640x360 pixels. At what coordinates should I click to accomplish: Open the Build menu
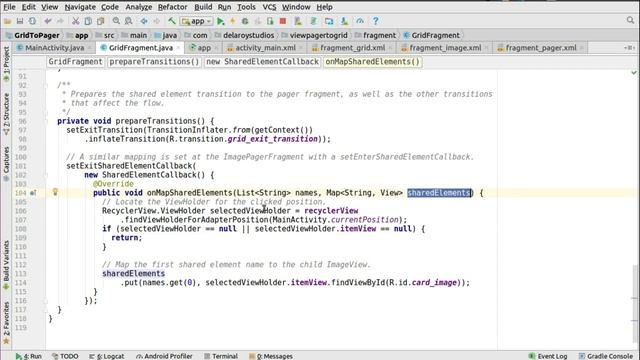click(203, 7)
